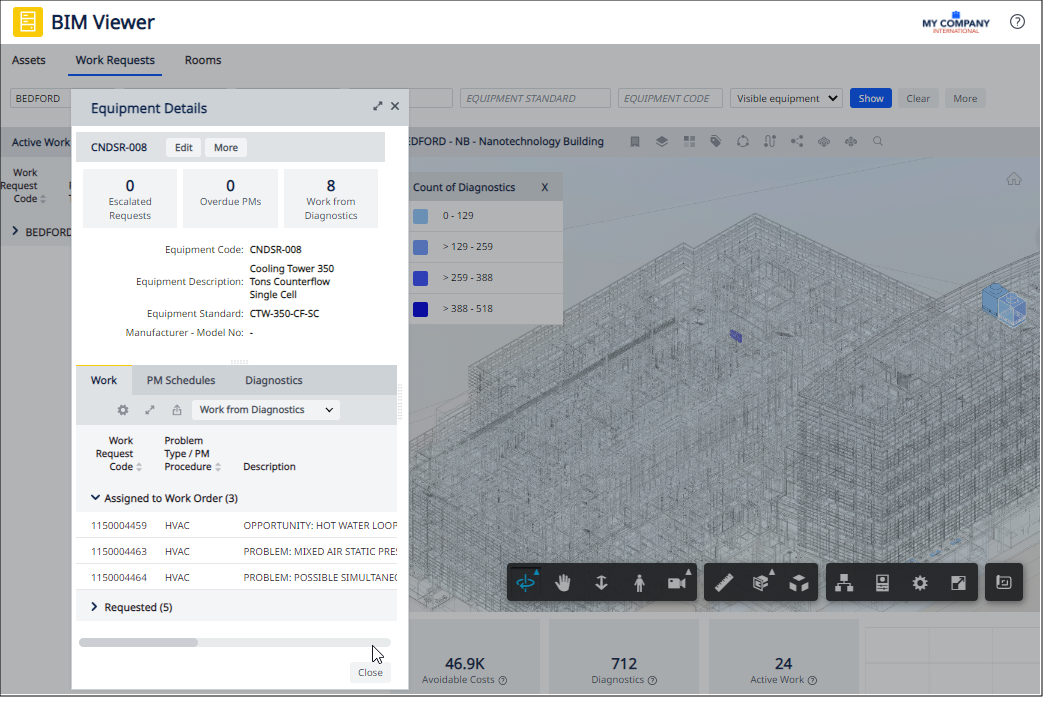Open the Work from Diagnostics dropdown
This screenshot has height=706, width=1052.
click(x=266, y=411)
